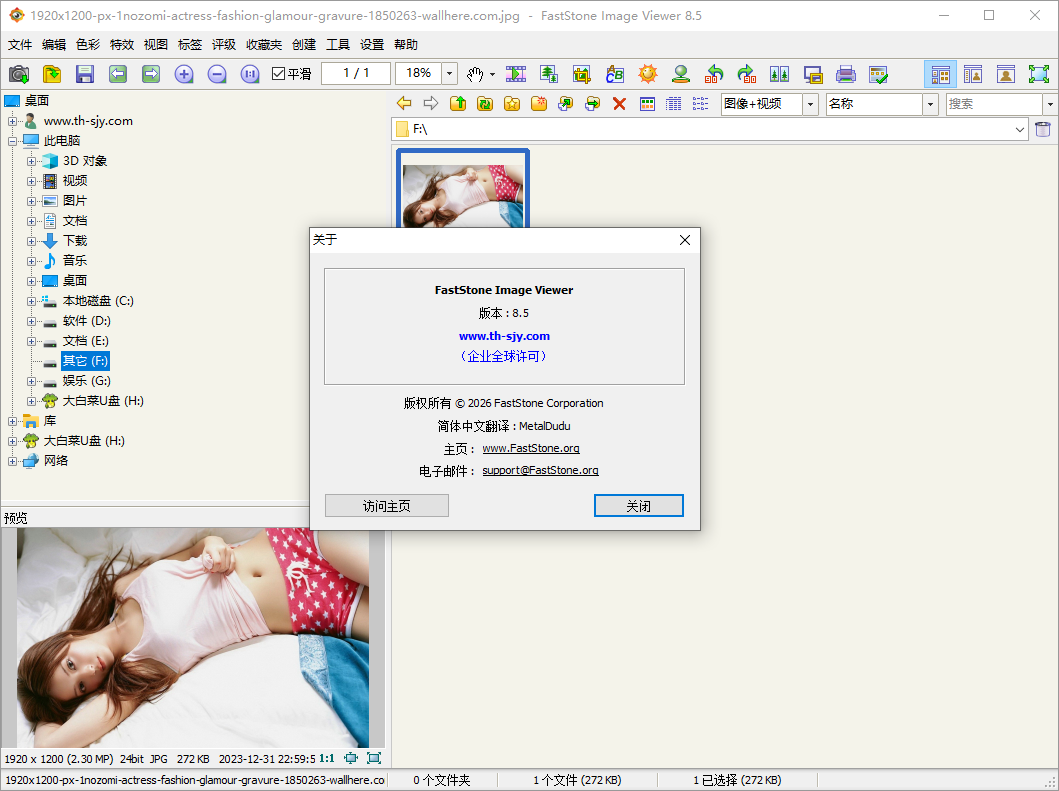Expand the 库 tree node
The image size is (1059, 791).
click(12, 421)
